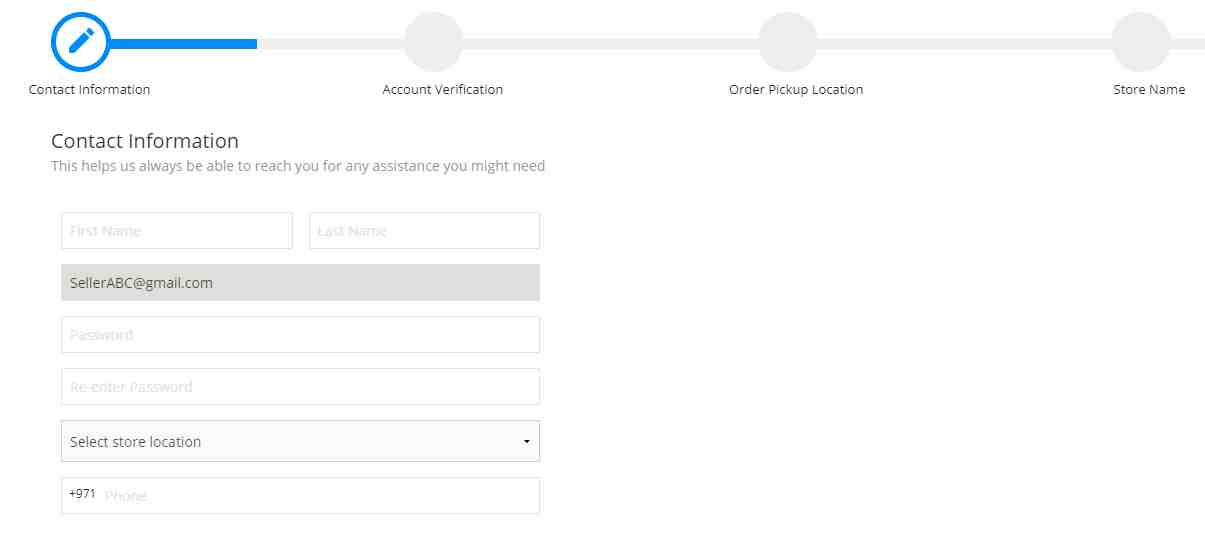Viewport: 1205px width, 535px height.
Task: Click the Account Verification step circle
Action: 433,42
